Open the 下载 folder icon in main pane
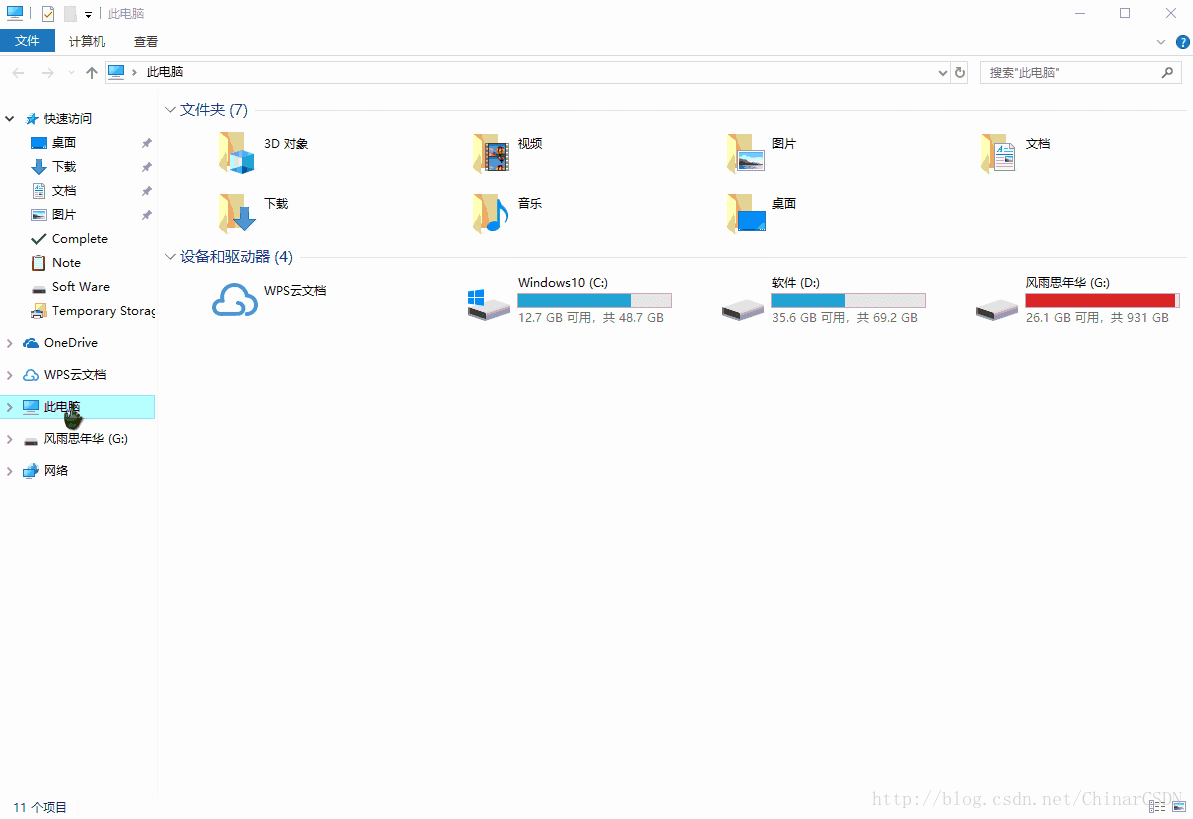The width and height of the screenshot is (1193, 819). 237,212
